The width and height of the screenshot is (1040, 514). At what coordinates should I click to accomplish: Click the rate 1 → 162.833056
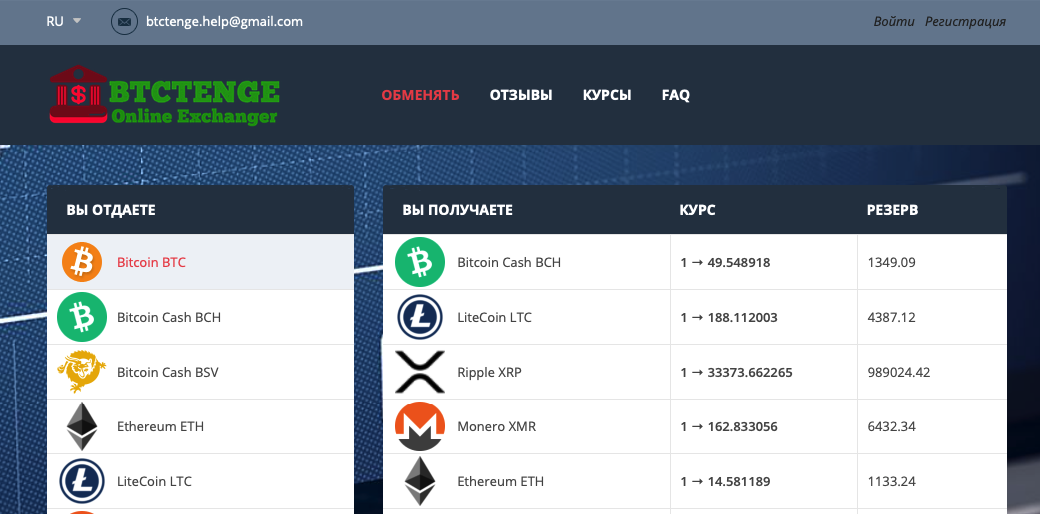pos(728,427)
